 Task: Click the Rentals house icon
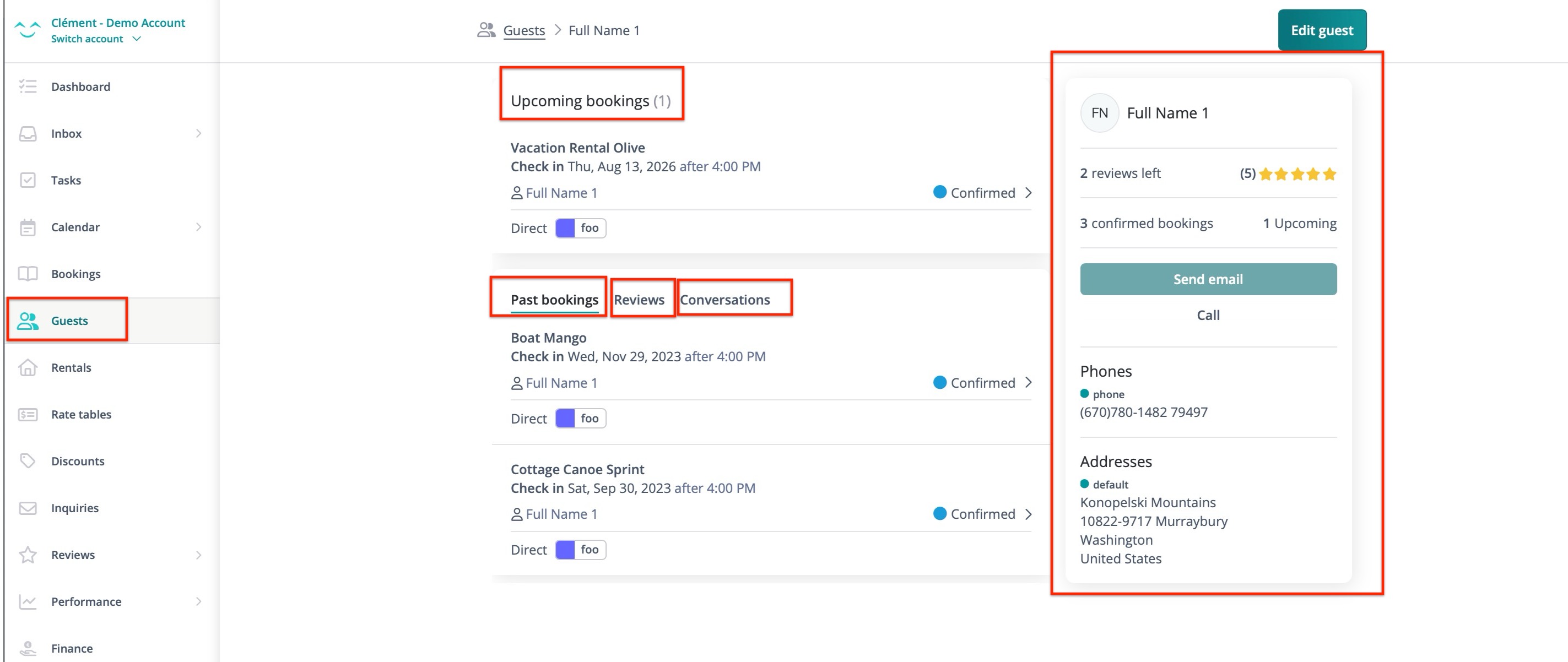click(x=28, y=367)
